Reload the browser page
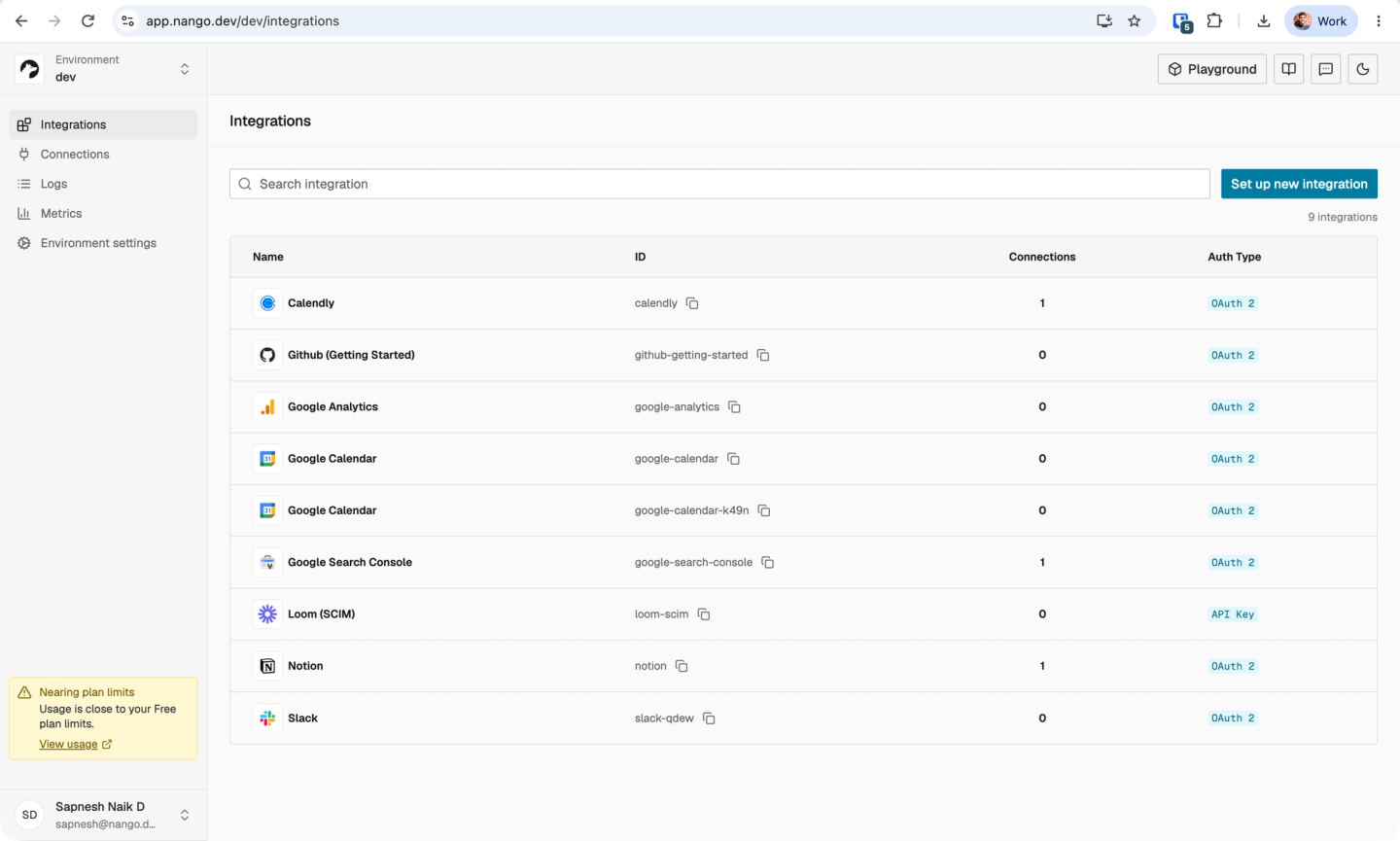Screen dimensions: 1400x841 [87, 20]
